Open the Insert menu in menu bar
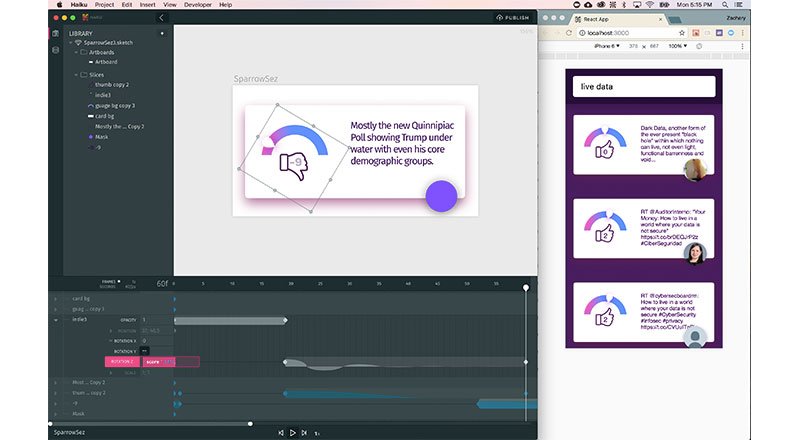The width and height of the screenshot is (800, 440). tap(146, 5)
